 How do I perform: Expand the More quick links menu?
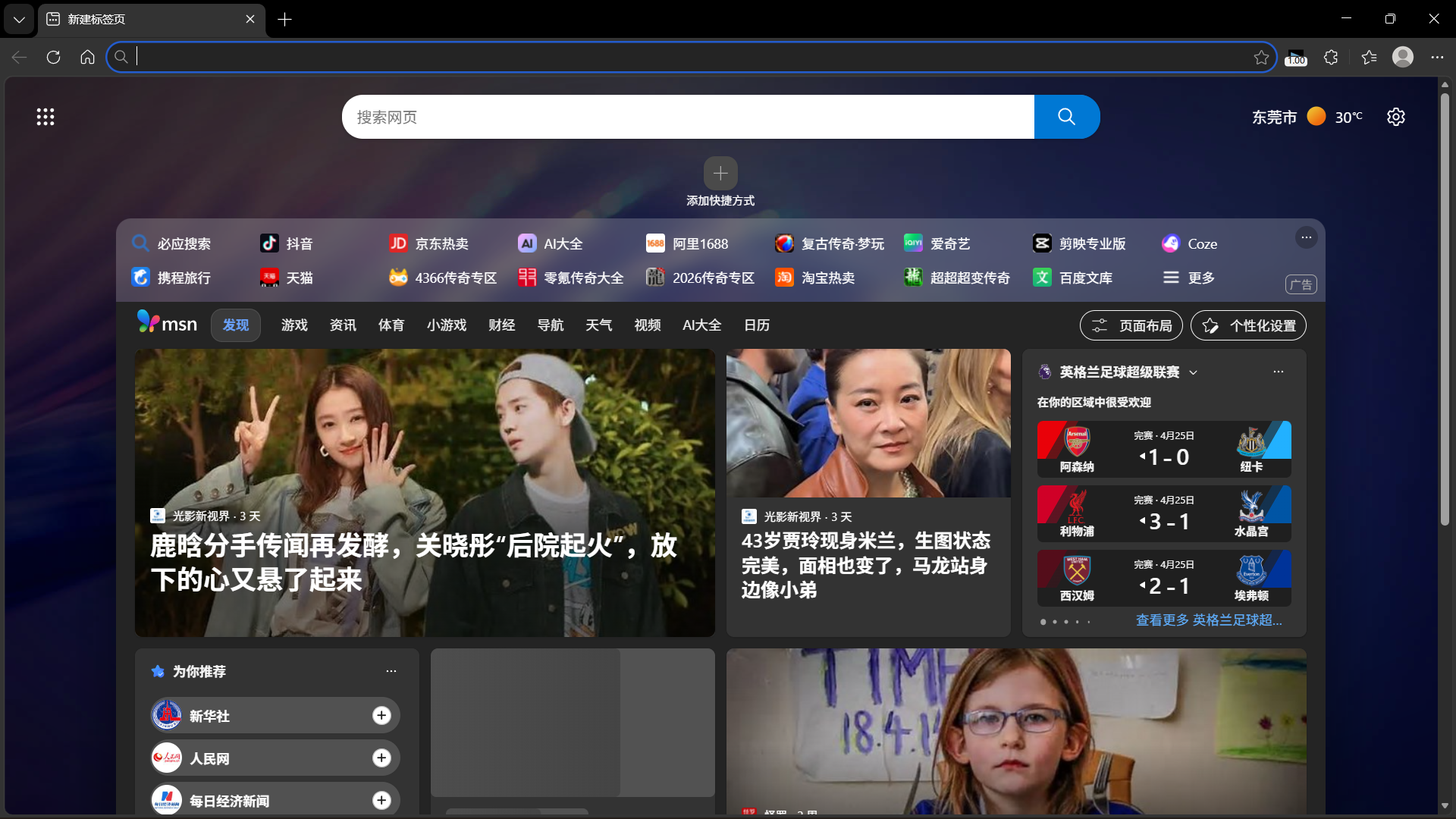[1189, 278]
